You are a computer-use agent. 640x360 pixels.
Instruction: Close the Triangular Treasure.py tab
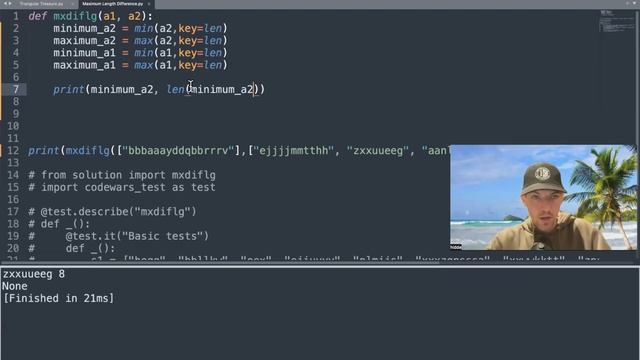72,4
